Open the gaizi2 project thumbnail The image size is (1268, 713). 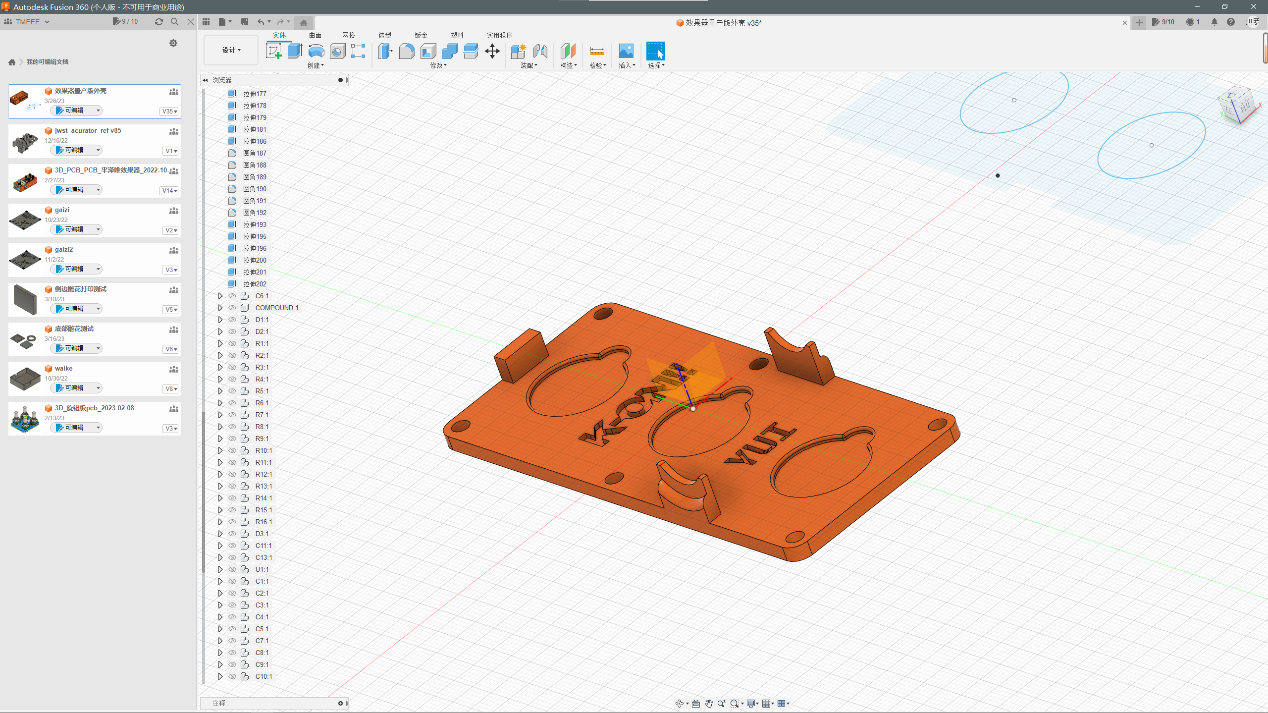[x=24, y=260]
